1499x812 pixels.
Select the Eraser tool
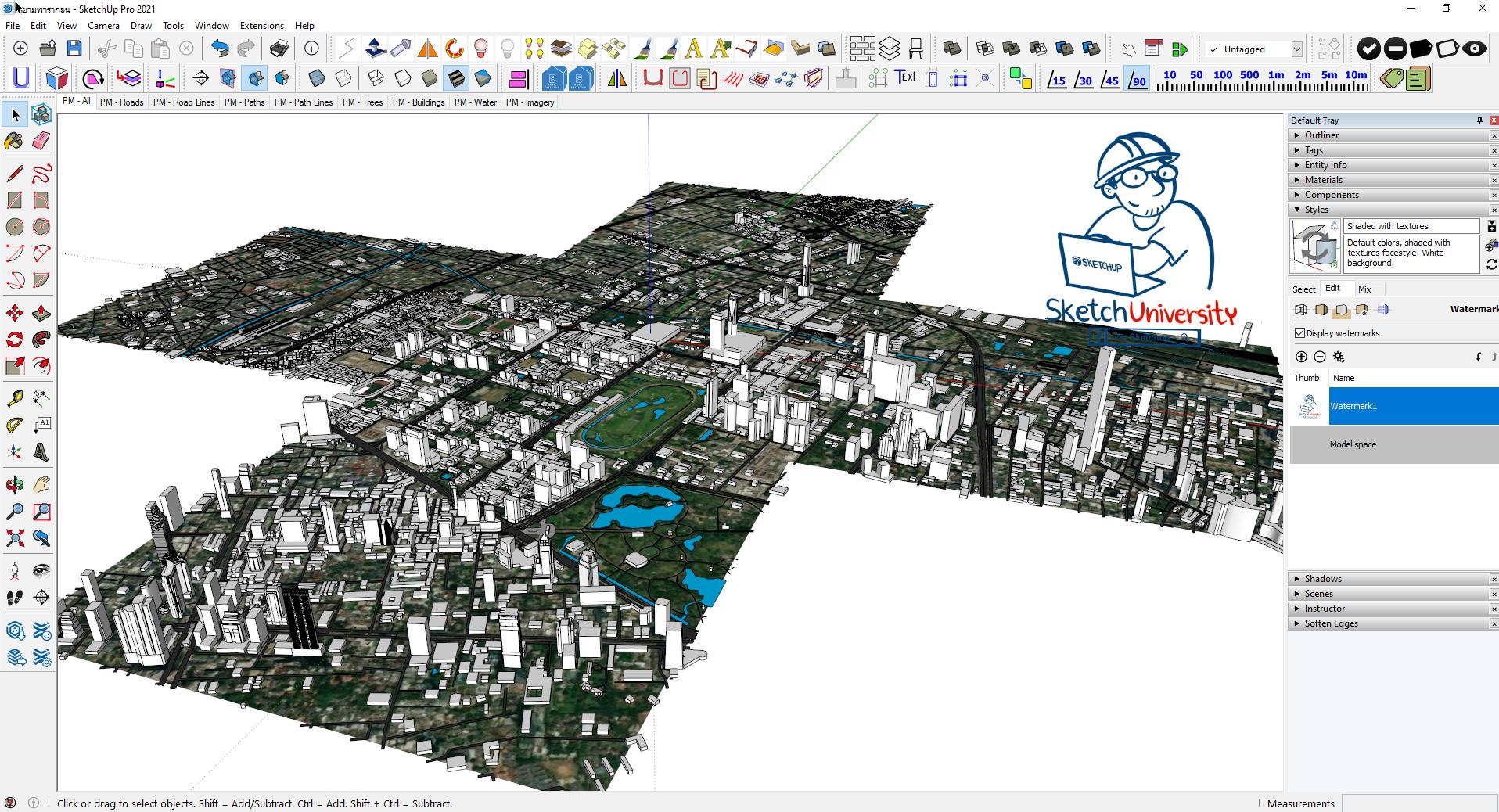(x=41, y=141)
